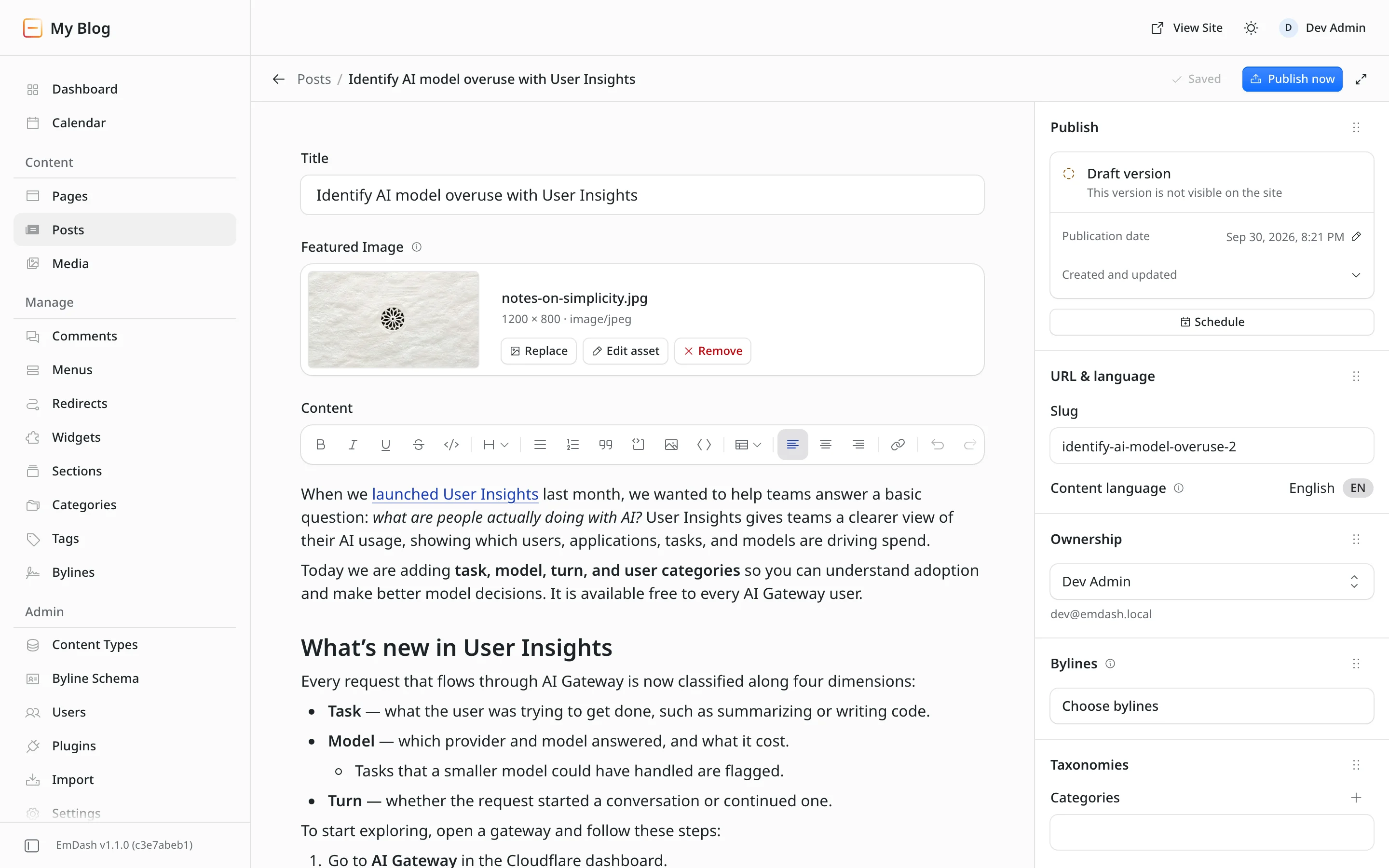Click the featured image thumbnail
Viewport: 1389px width, 868px height.
coord(393,319)
